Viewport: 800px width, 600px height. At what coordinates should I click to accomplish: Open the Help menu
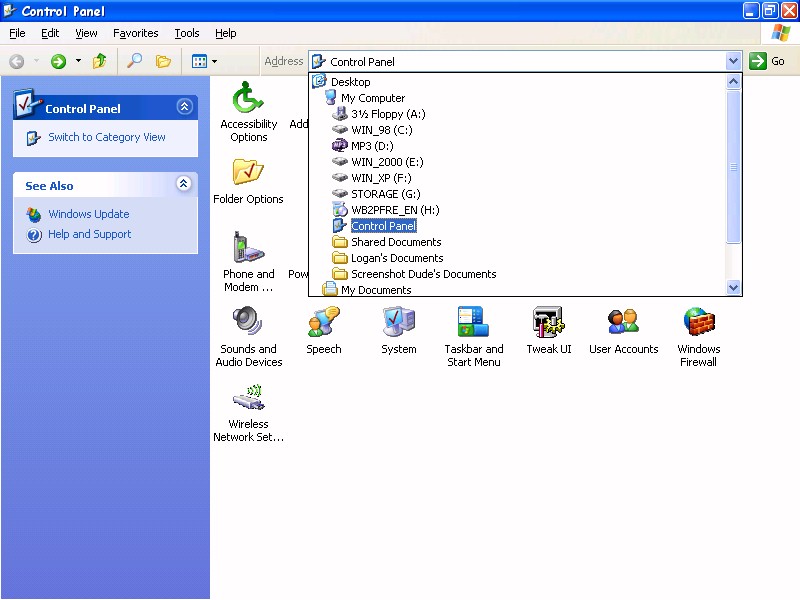tap(226, 34)
